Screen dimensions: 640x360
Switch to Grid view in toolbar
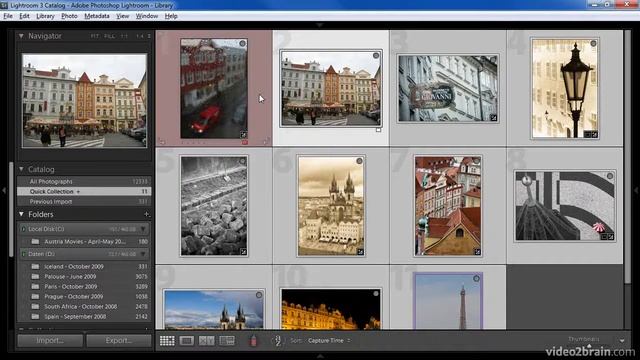pos(167,340)
